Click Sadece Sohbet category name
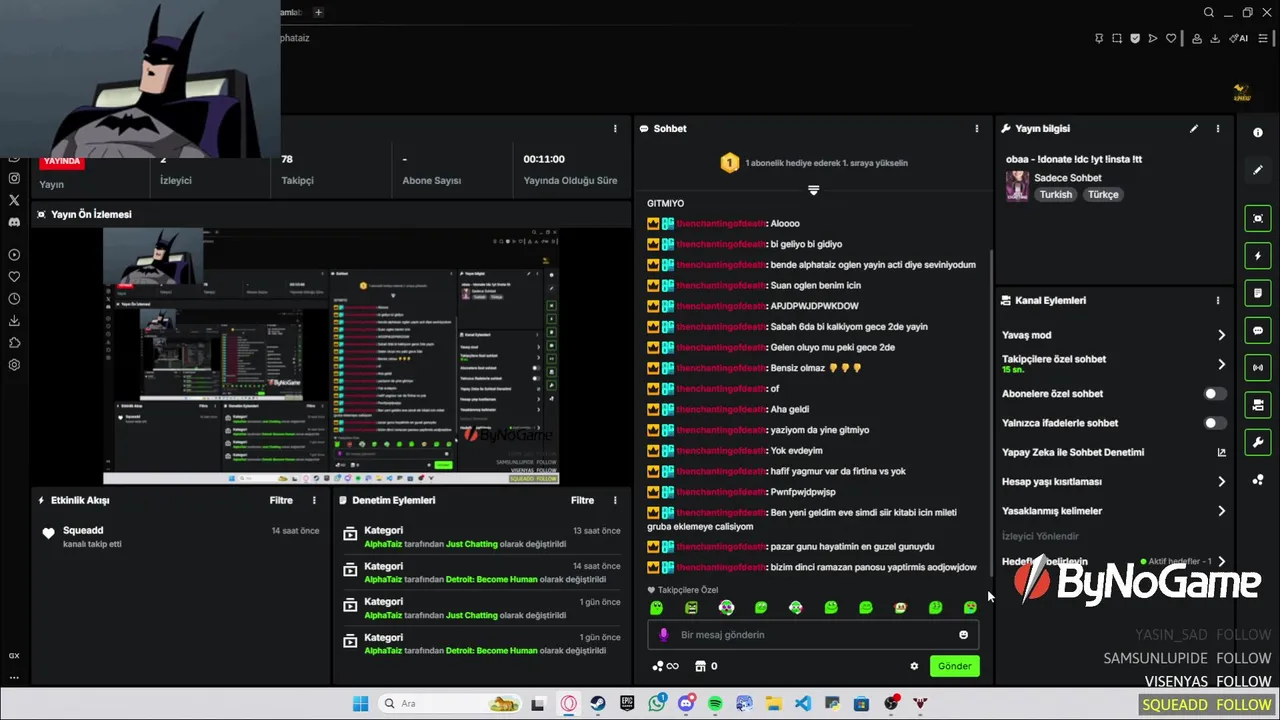Viewport: 1280px width, 720px height. (x=1068, y=178)
